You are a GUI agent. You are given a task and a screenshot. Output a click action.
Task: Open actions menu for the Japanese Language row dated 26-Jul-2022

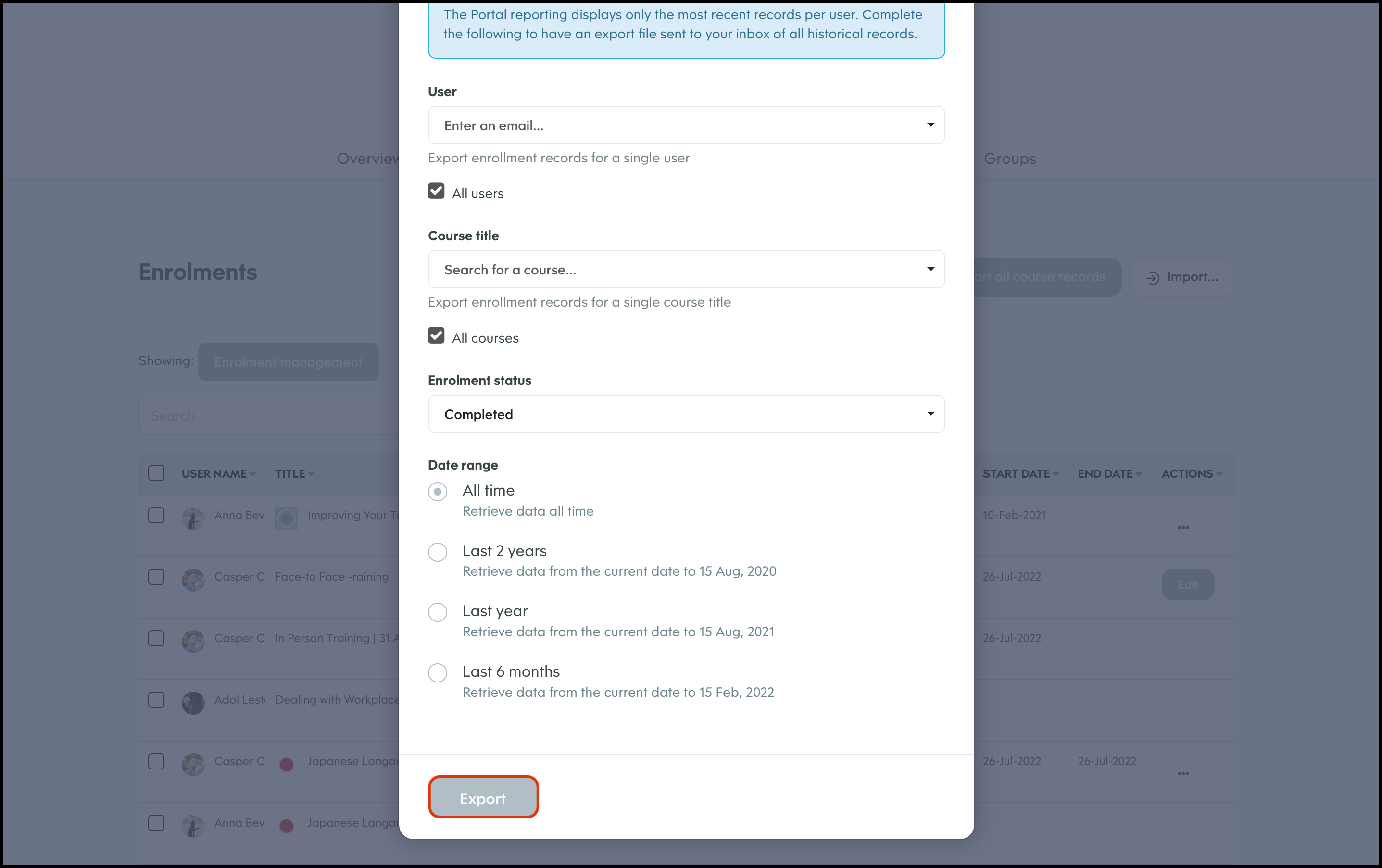(x=1183, y=773)
